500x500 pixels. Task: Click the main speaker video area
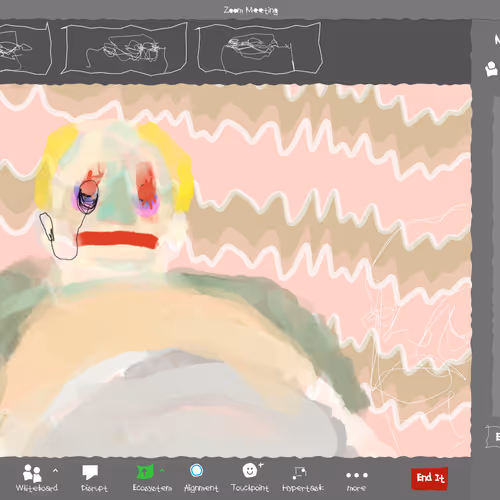click(x=235, y=271)
